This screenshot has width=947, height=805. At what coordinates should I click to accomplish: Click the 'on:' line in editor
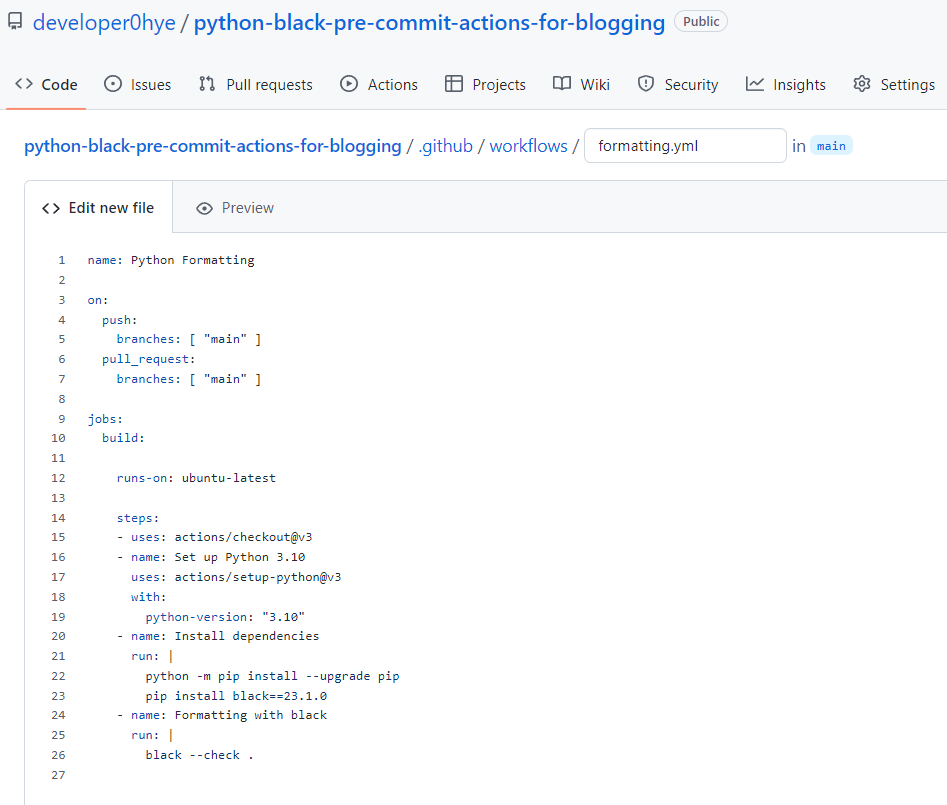click(98, 300)
